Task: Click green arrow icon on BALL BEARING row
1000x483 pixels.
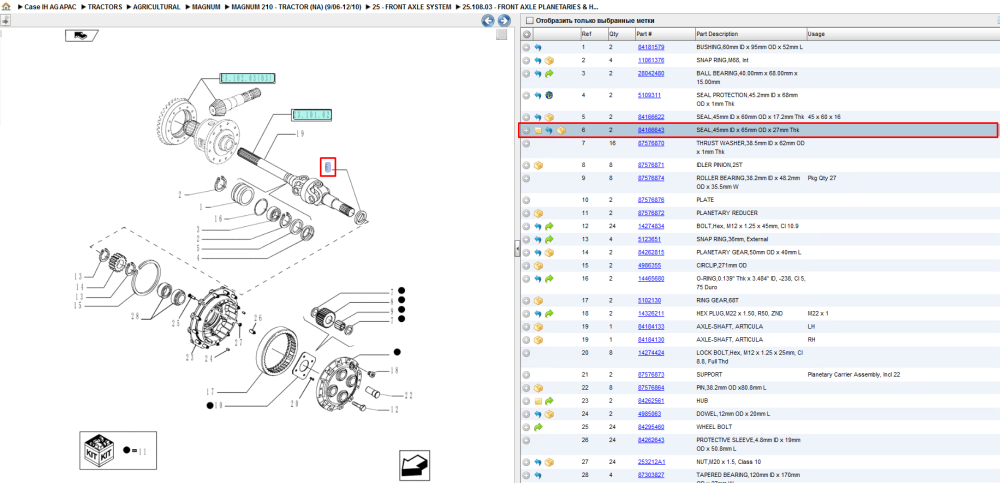Action: 549,74
